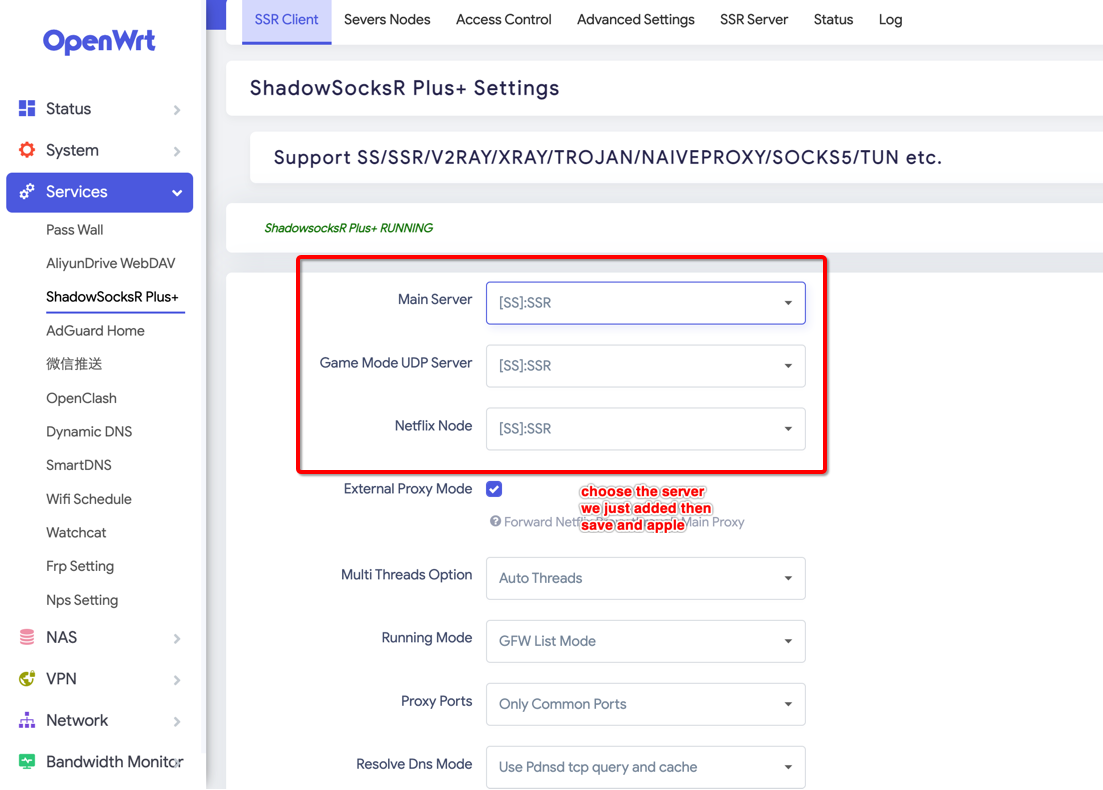Expand the Netflix Node selector
Viewport: 1103px width, 790px height.
pos(645,429)
